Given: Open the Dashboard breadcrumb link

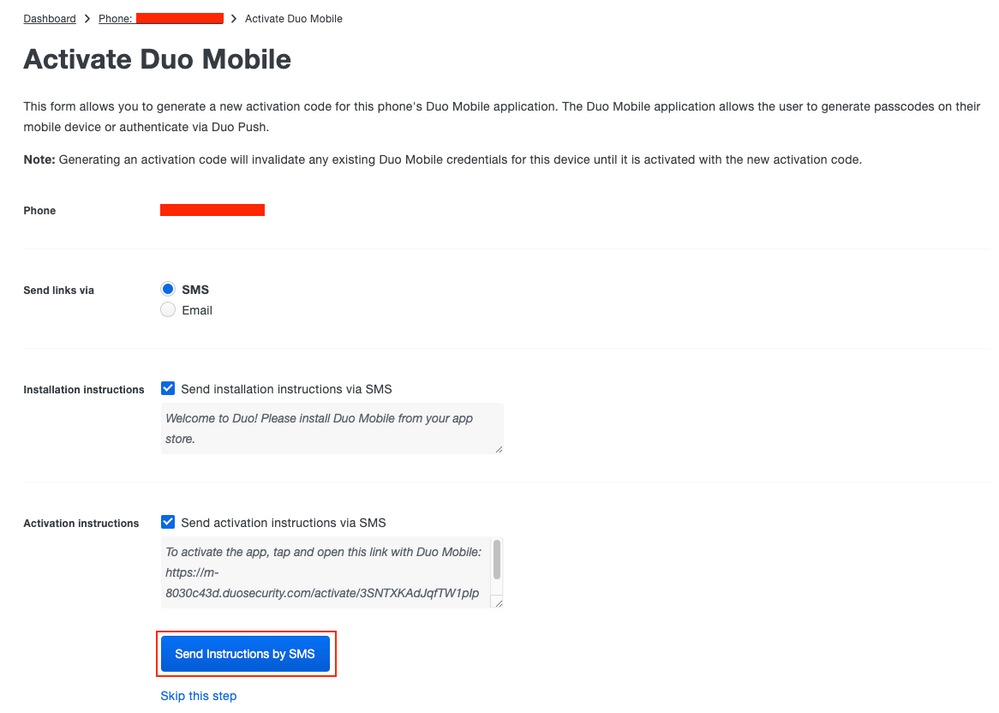Looking at the screenshot, I should click(49, 18).
